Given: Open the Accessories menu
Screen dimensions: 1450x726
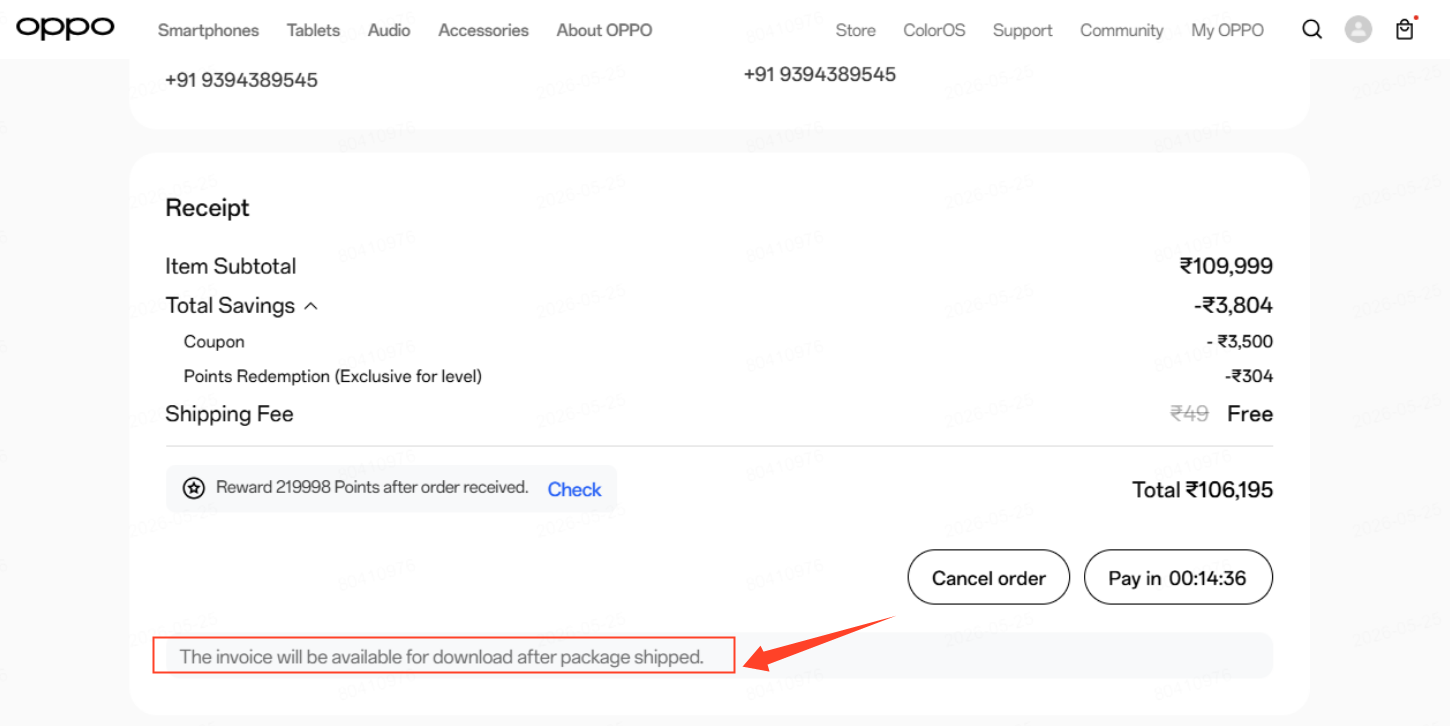Looking at the screenshot, I should [483, 30].
